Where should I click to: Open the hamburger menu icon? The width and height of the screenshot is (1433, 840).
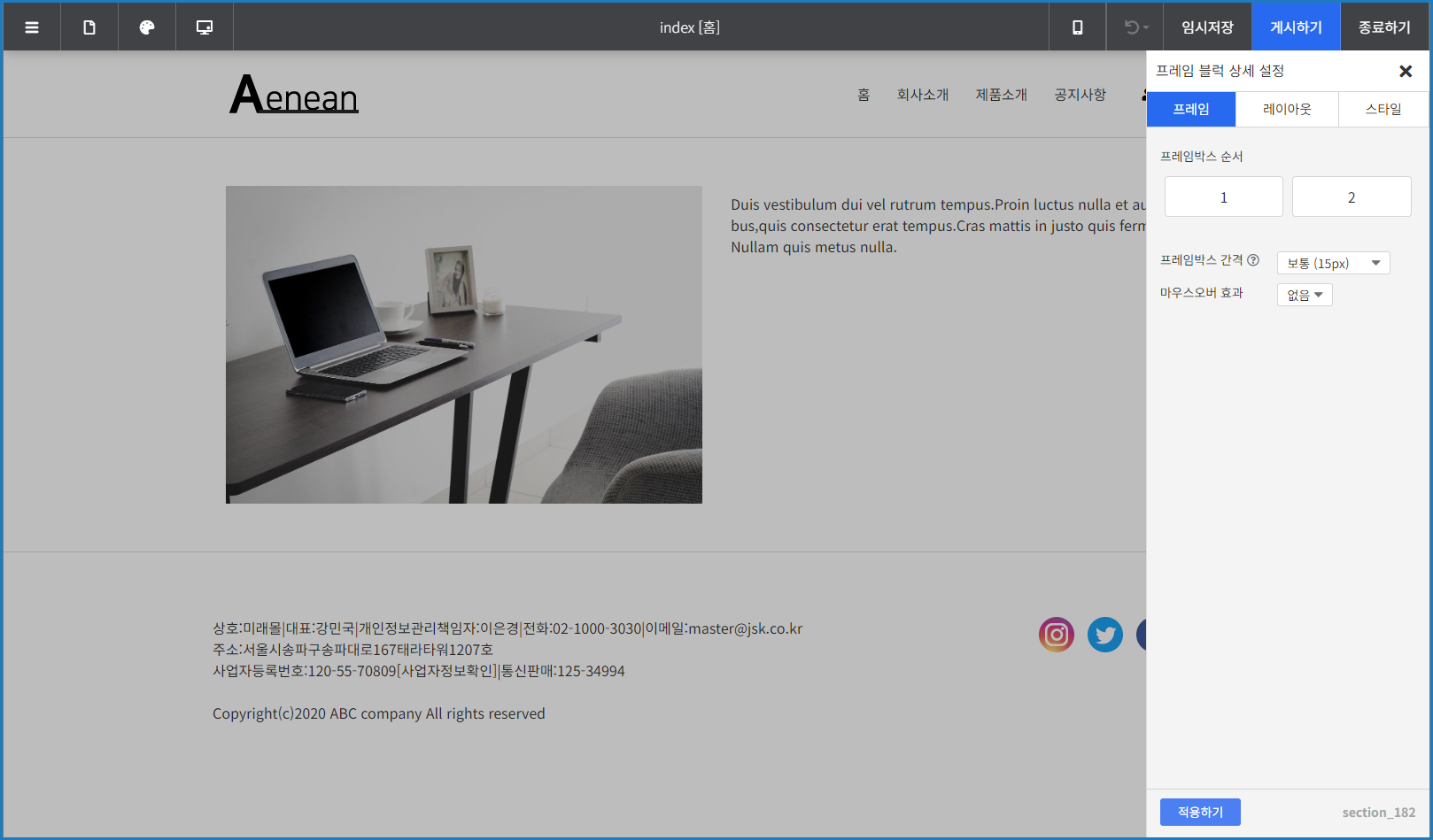pyautogui.click(x=32, y=27)
